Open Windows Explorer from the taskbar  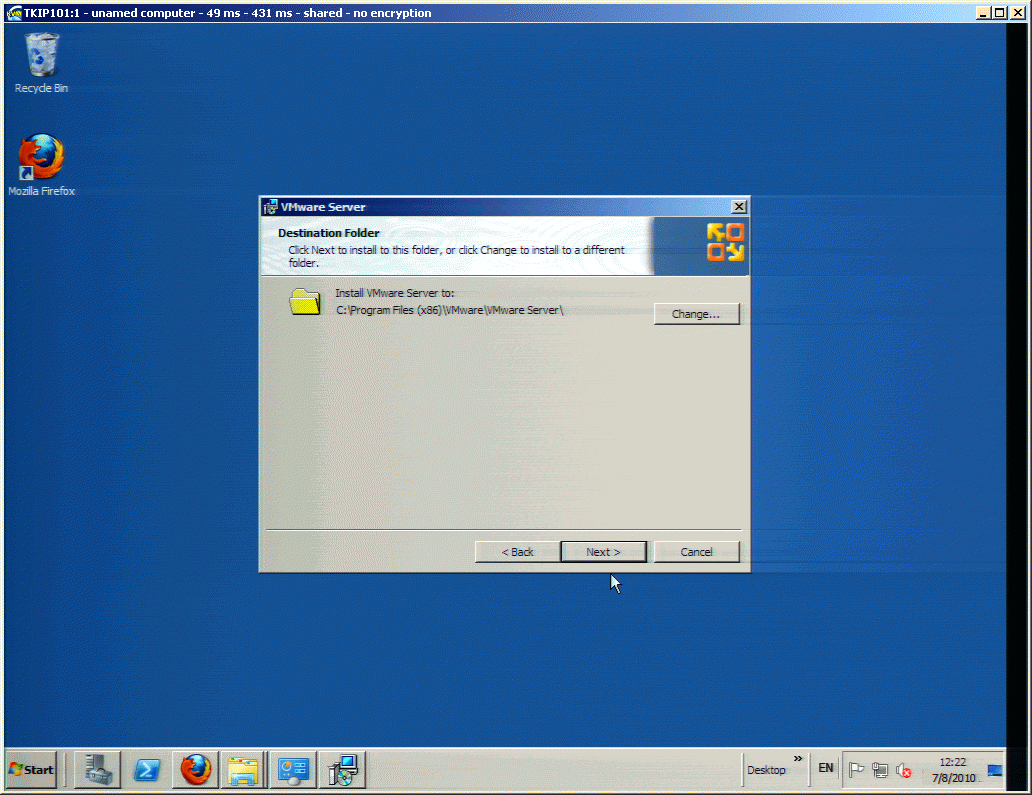[243, 769]
